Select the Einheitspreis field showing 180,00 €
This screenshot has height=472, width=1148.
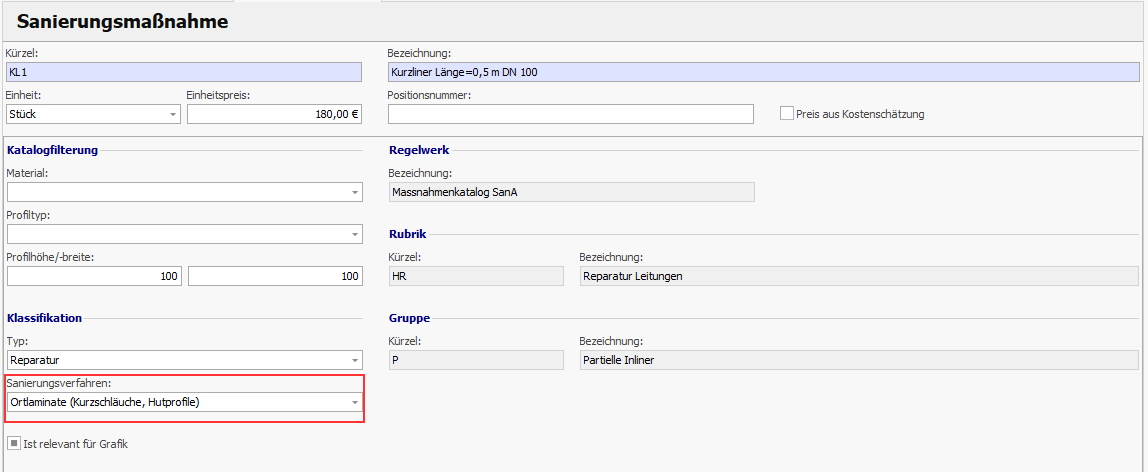(274, 114)
